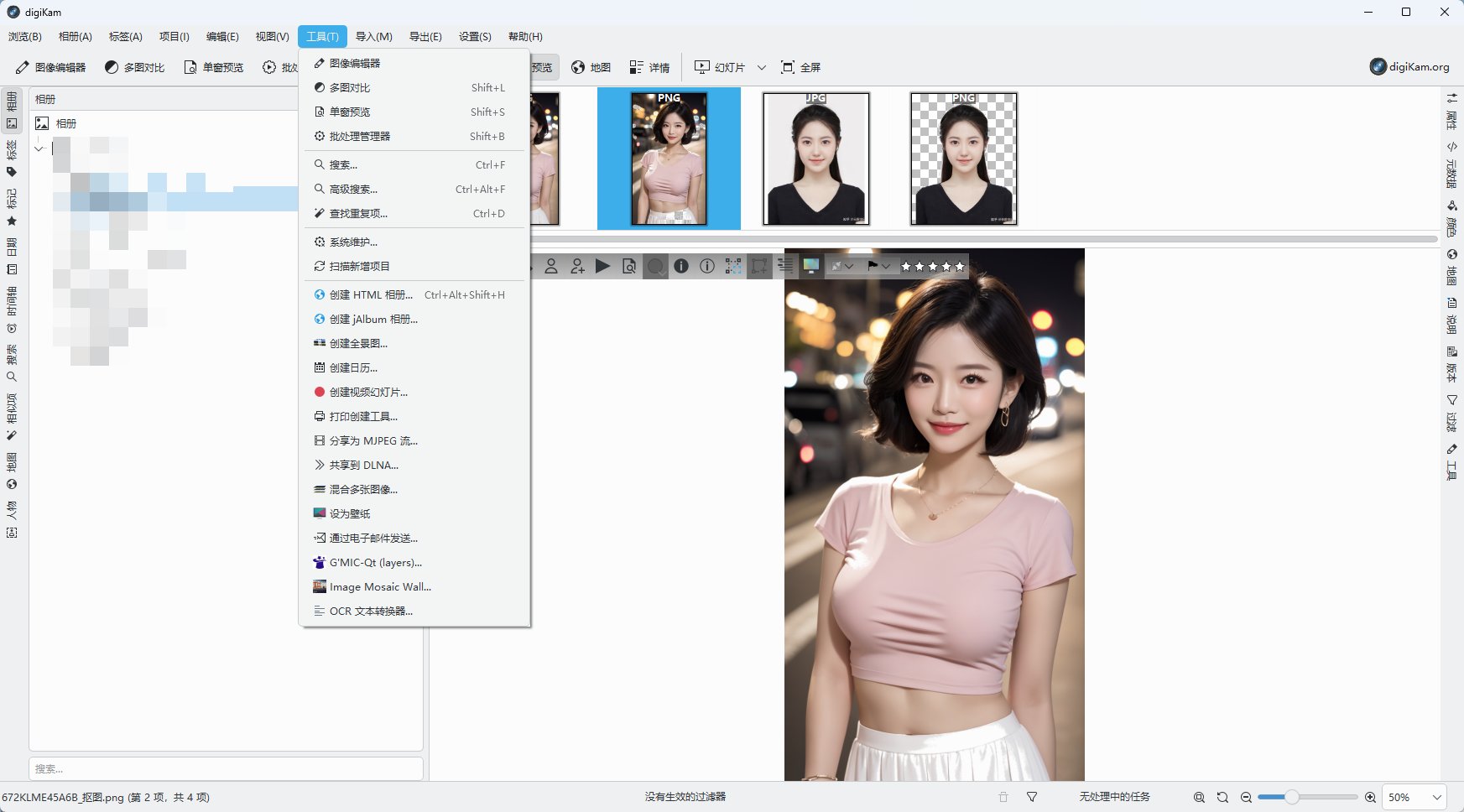This screenshot has height=812, width=1464.
Task: Open the 设置(S) menu
Action: pyautogui.click(x=475, y=36)
